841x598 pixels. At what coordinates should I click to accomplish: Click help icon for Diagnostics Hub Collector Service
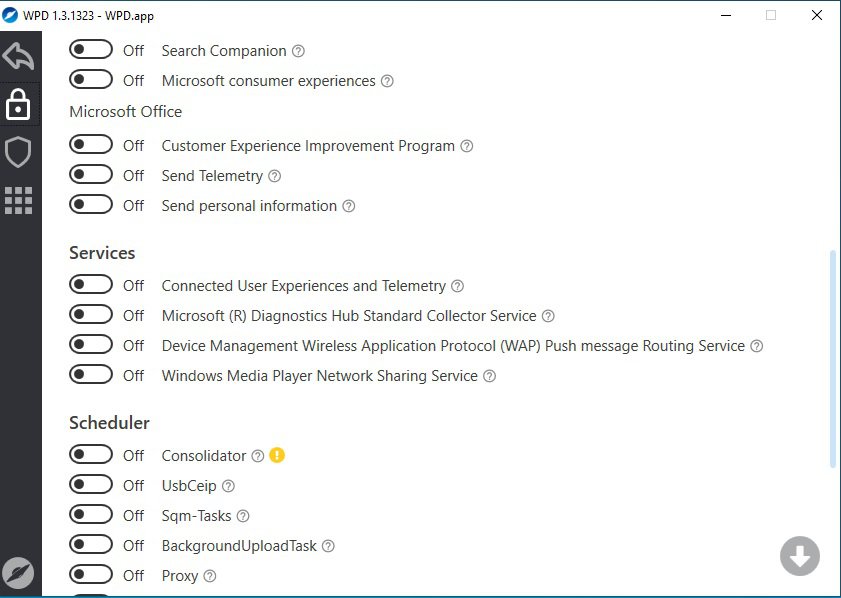click(x=548, y=316)
